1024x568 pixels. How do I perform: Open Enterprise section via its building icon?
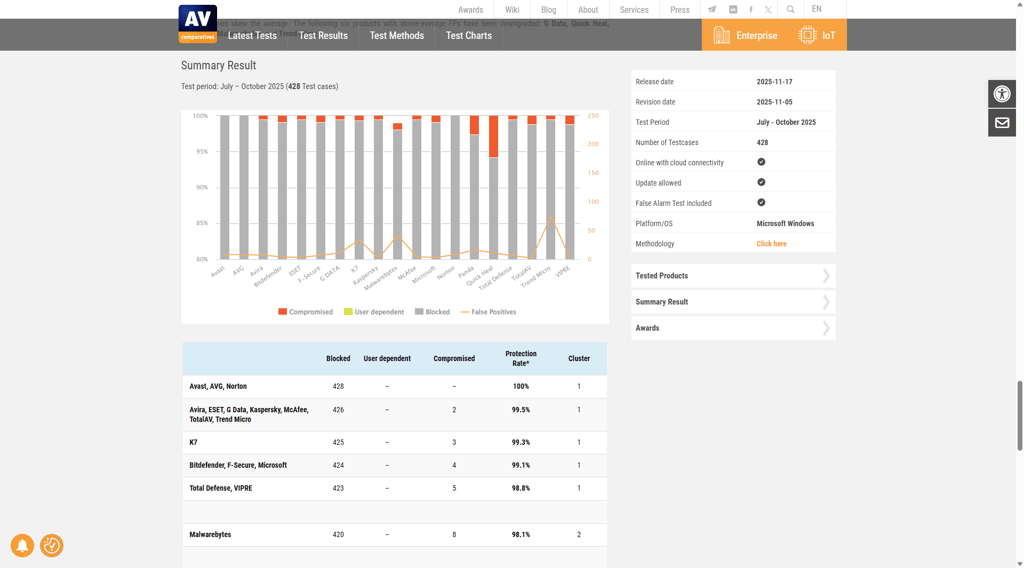pyautogui.click(x=721, y=35)
